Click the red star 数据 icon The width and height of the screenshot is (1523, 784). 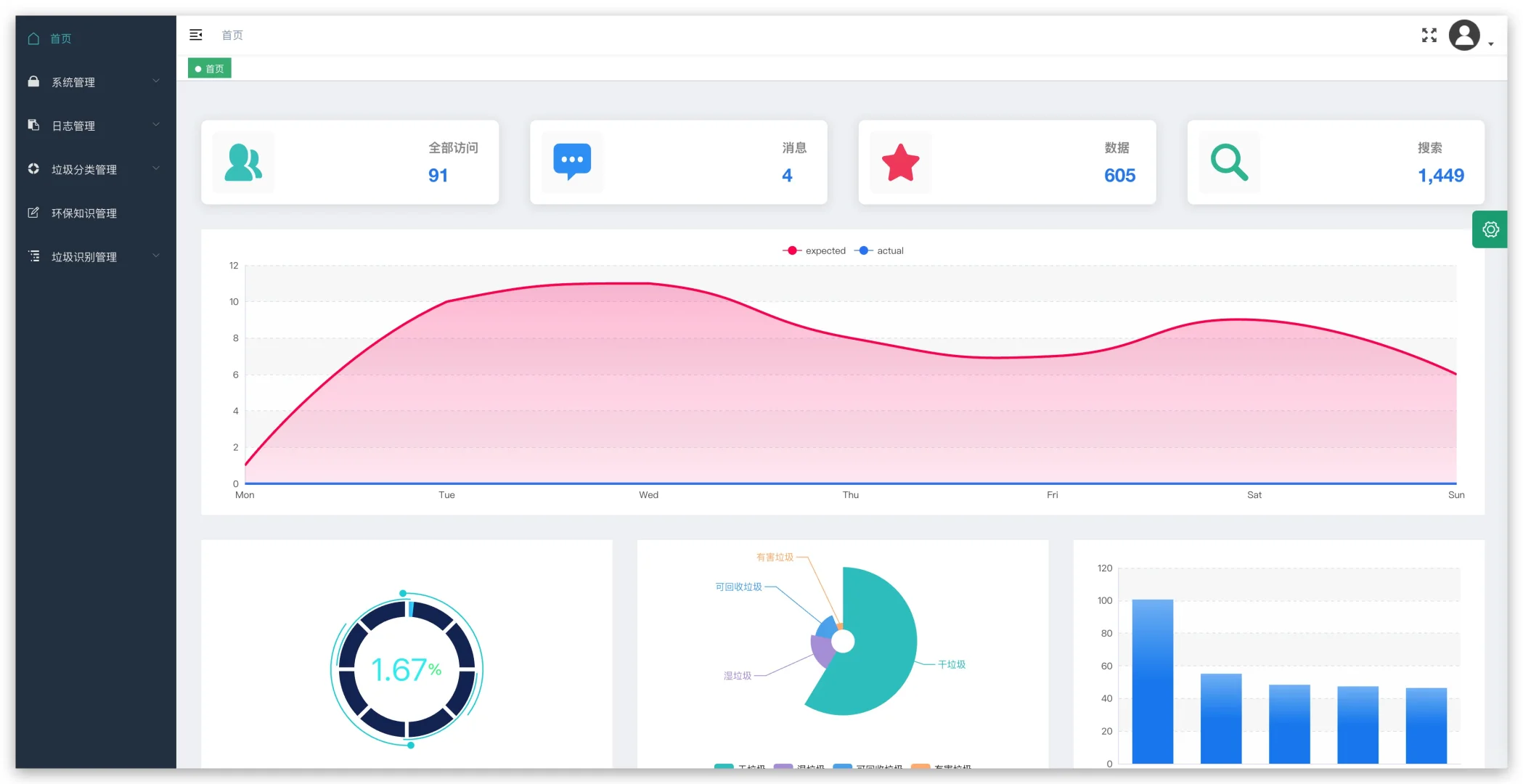[x=900, y=162]
